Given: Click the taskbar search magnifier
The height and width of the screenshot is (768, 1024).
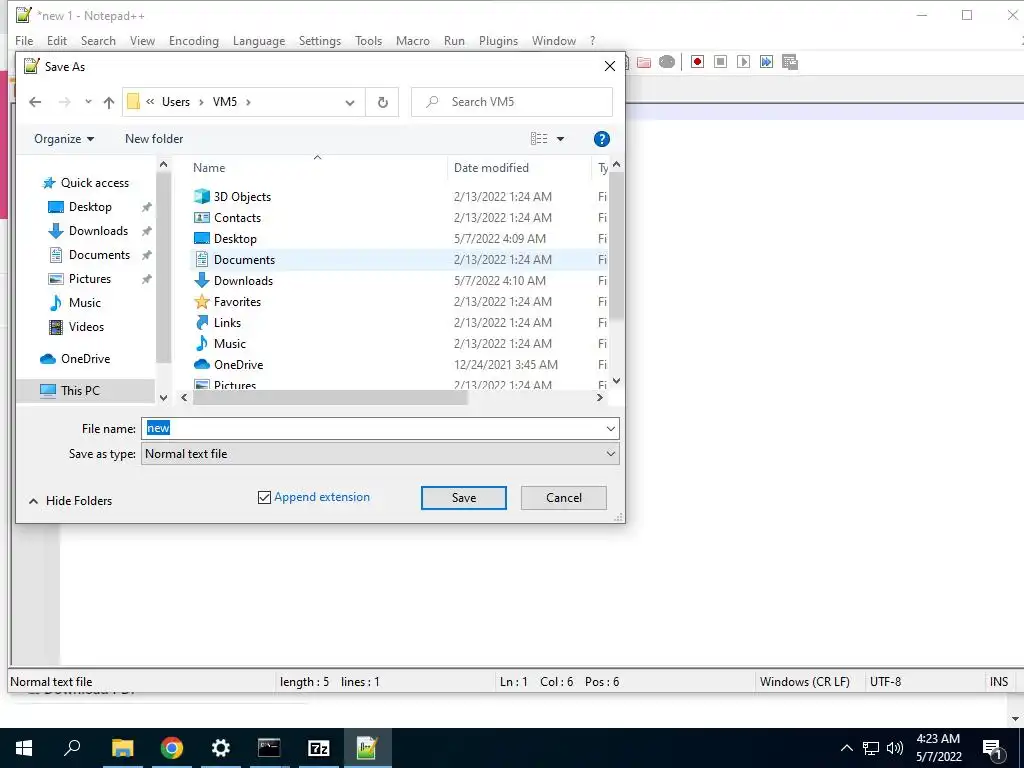Looking at the screenshot, I should click(72, 748).
